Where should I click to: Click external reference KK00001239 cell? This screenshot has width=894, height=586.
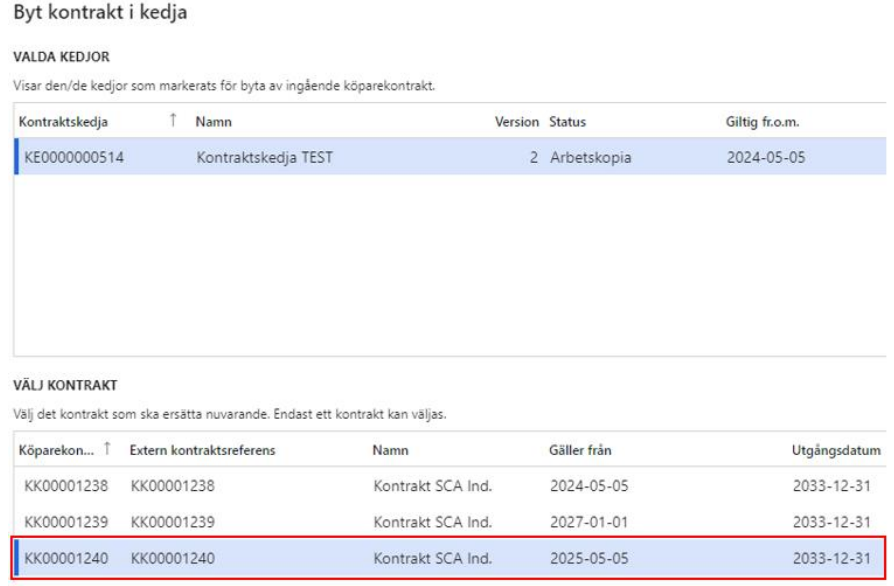[x=173, y=522]
